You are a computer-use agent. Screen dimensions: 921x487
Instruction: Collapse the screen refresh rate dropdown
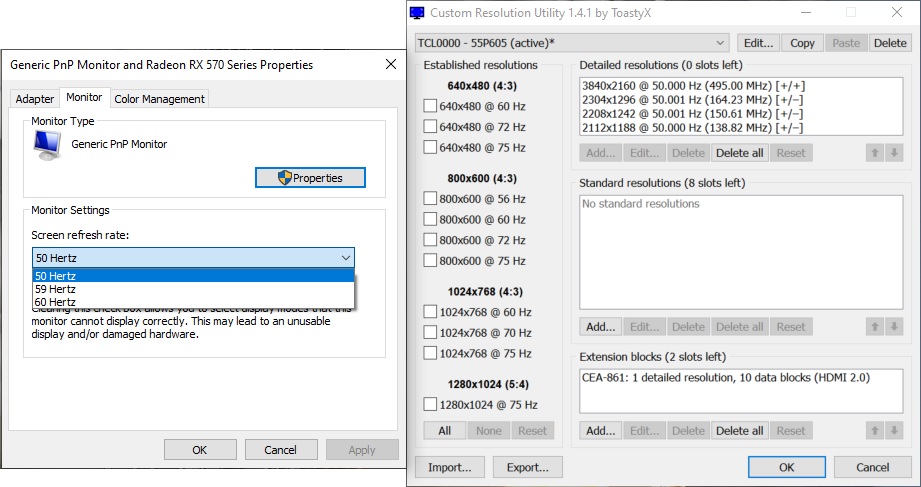(x=345, y=258)
